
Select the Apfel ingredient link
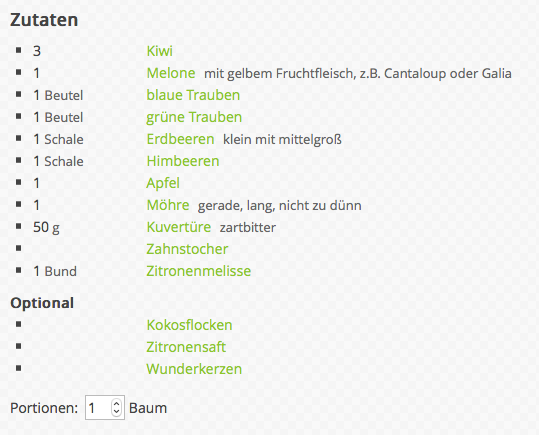[x=163, y=183]
